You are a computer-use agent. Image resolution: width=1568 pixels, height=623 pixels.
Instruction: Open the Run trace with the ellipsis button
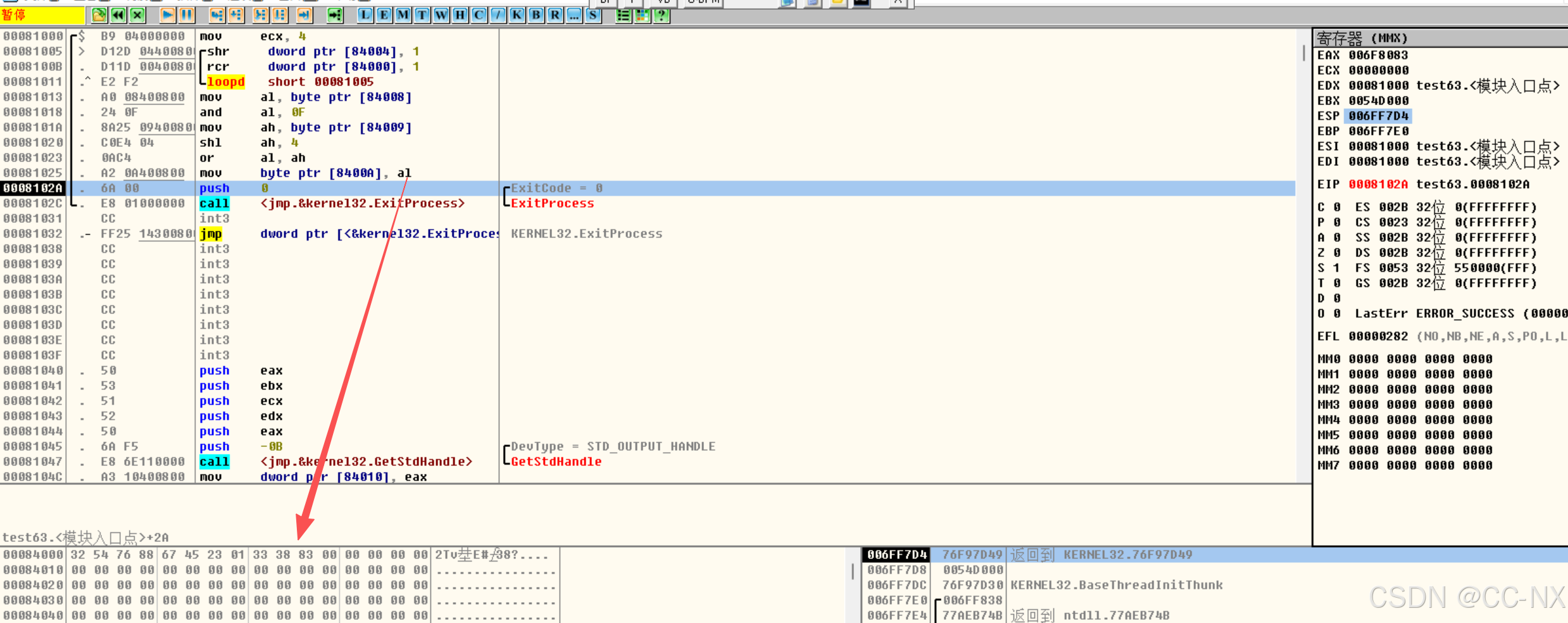point(574,15)
